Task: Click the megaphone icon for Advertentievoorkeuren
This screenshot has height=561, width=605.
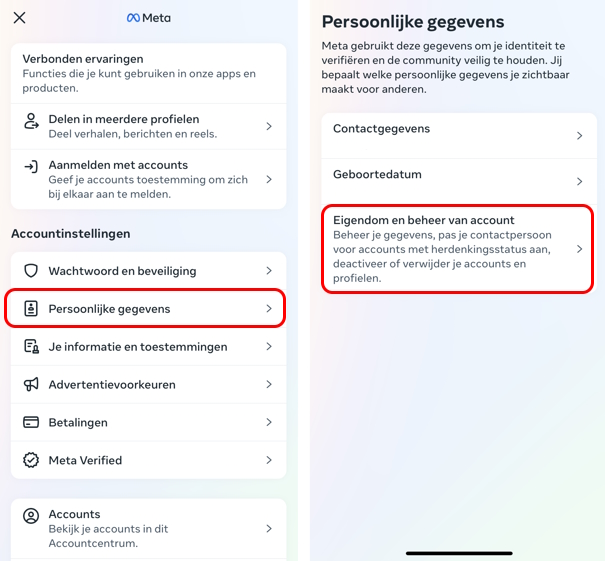Action: (x=31, y=384)
